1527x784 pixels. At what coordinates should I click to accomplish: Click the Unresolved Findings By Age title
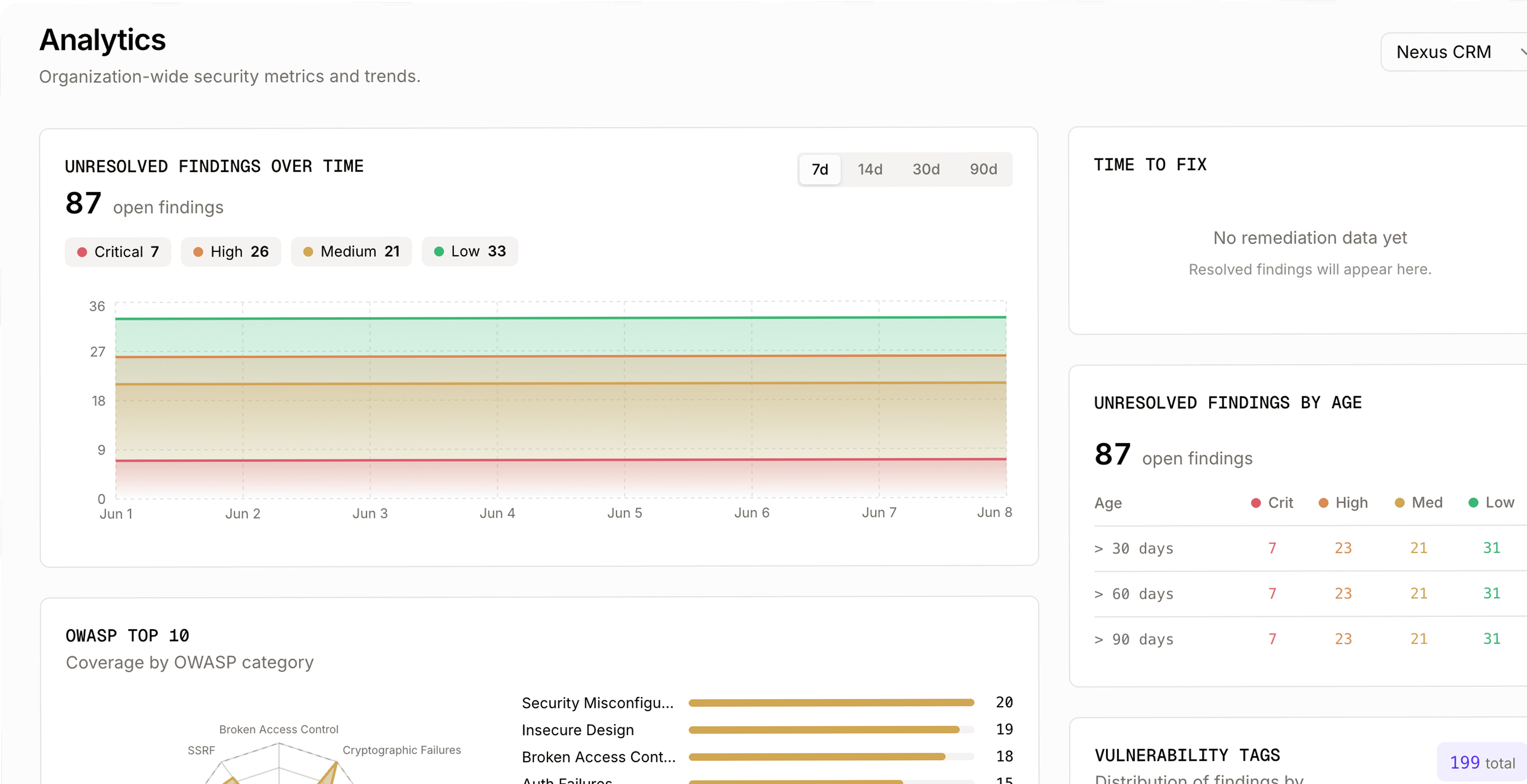tap(1228, 403)
